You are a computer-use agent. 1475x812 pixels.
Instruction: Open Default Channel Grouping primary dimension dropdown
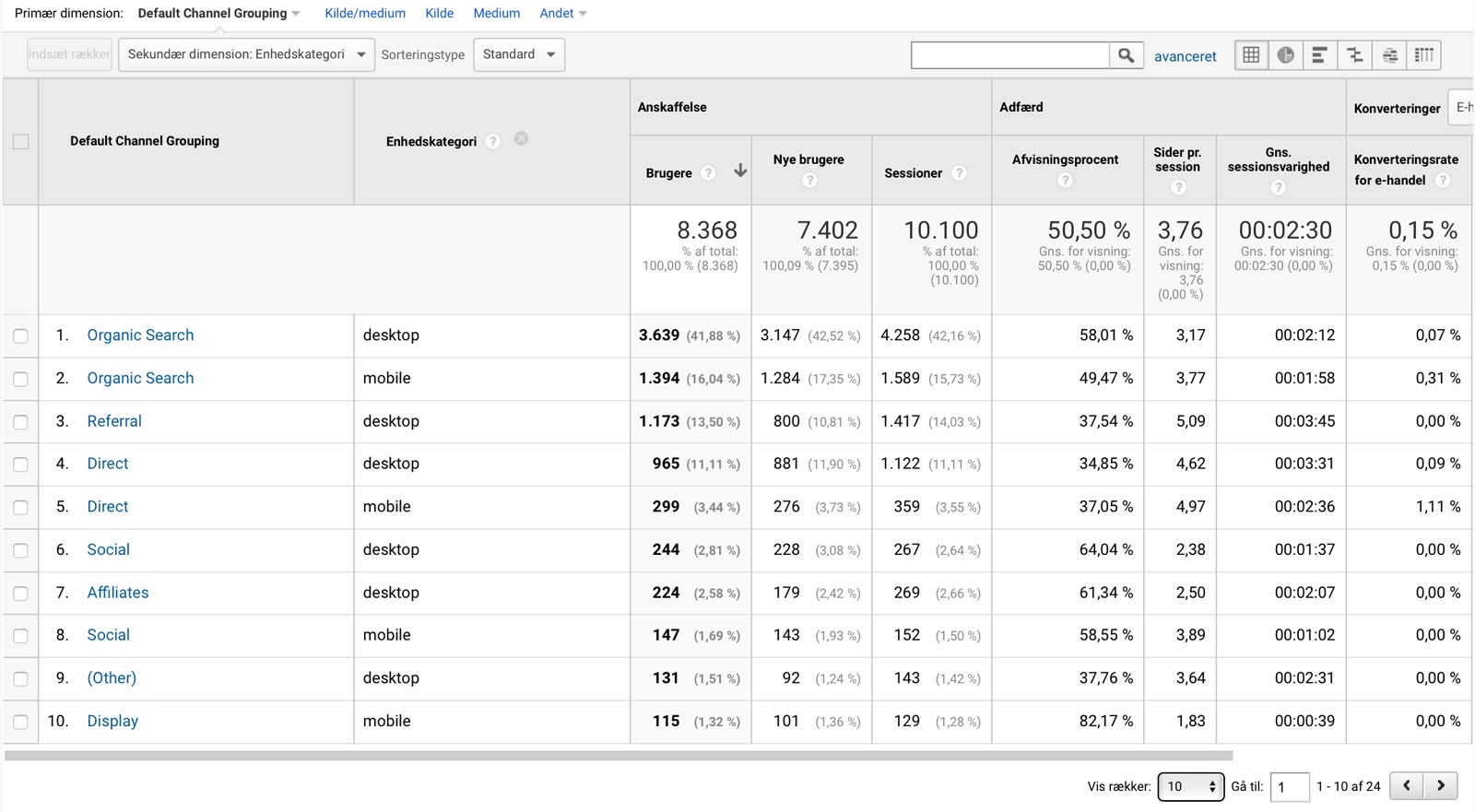(219, 13)
